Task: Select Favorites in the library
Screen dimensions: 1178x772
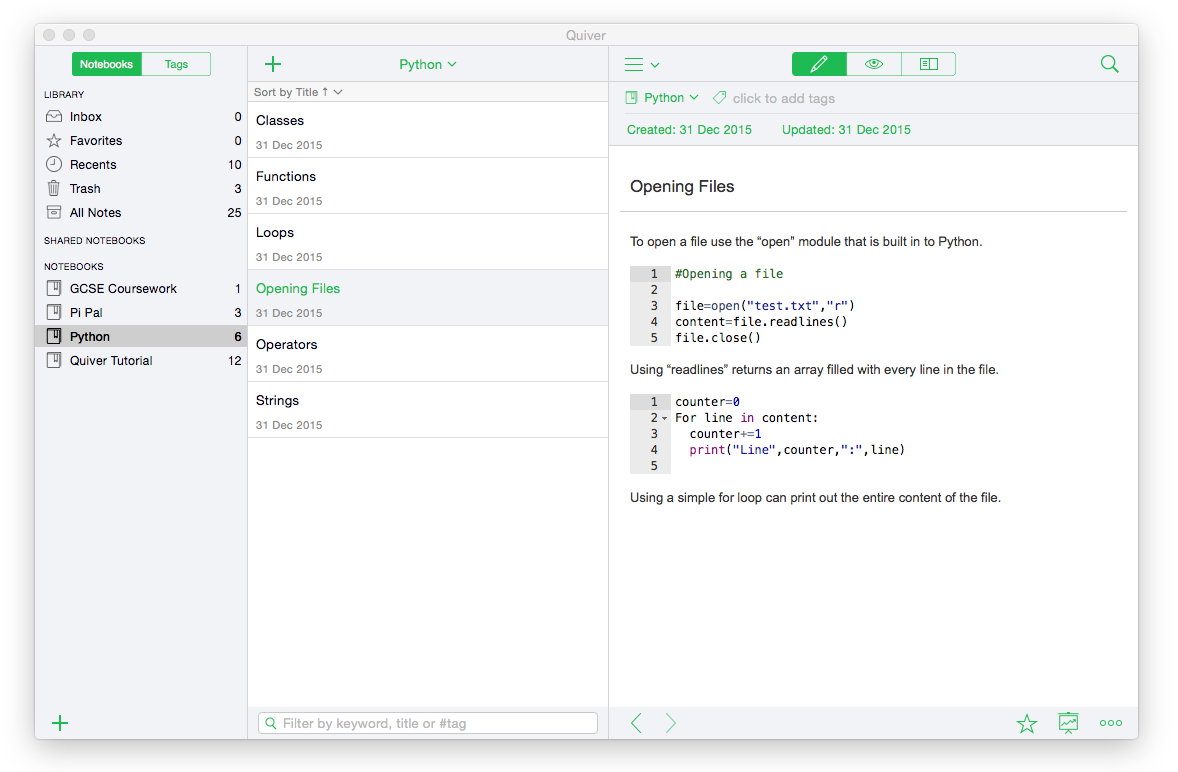Action: [x=141, y=140]
